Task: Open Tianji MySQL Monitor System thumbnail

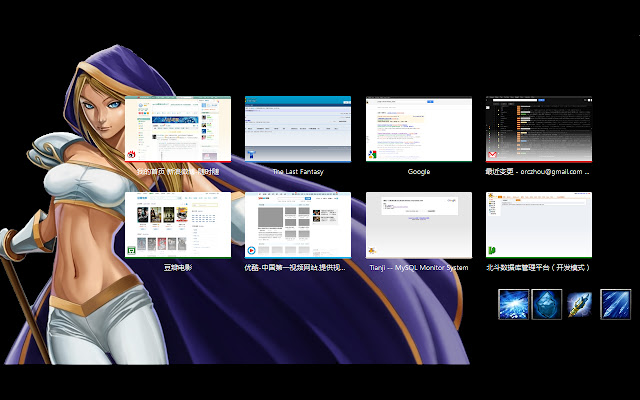Action: (x=419, y=225)
